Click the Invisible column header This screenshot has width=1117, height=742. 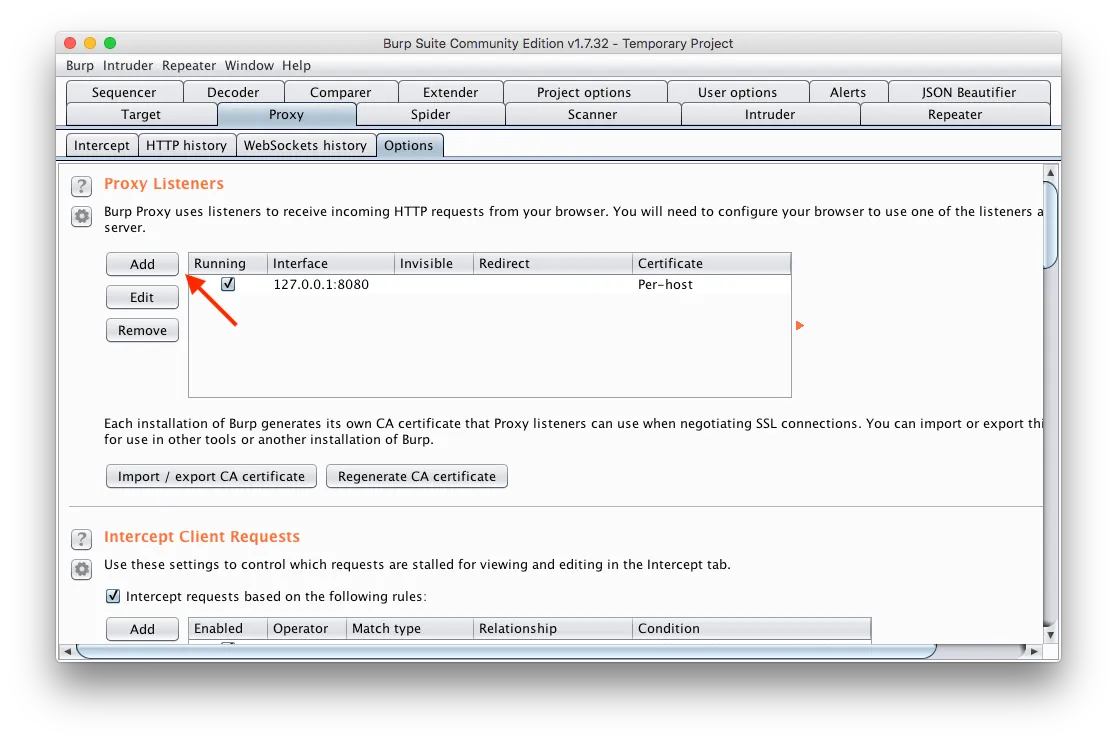pos(434,263)
